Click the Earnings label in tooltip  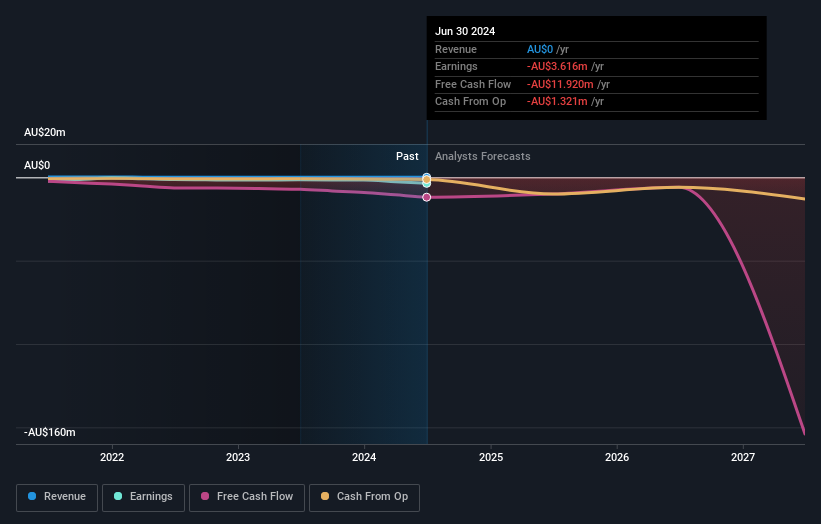[x=456, y=66]
